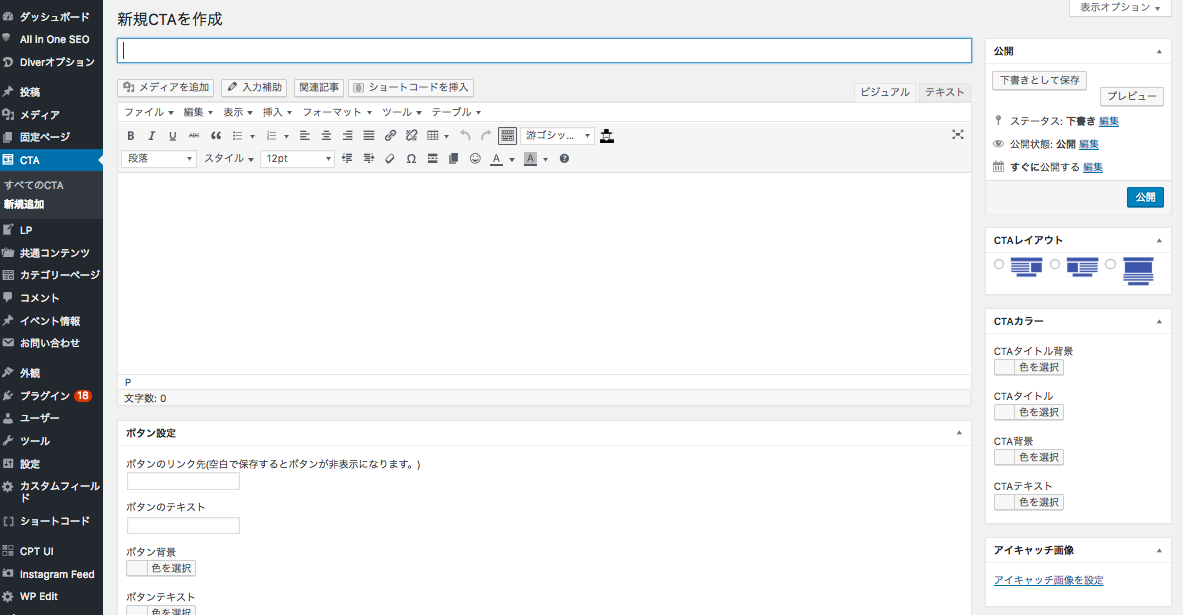This screenshot has height=615, width=1183.
Task: Click the メディアを追加 button
Action: point(166,88)
